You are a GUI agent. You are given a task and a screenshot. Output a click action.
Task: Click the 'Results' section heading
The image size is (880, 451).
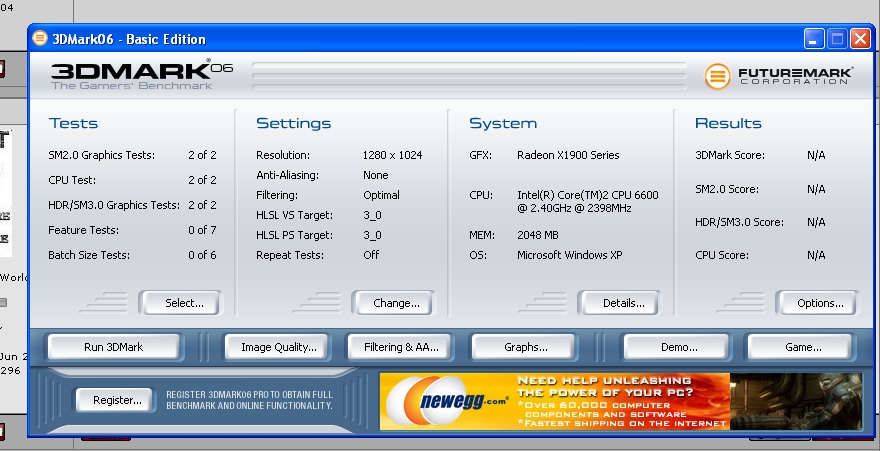(x=728, y=123)
